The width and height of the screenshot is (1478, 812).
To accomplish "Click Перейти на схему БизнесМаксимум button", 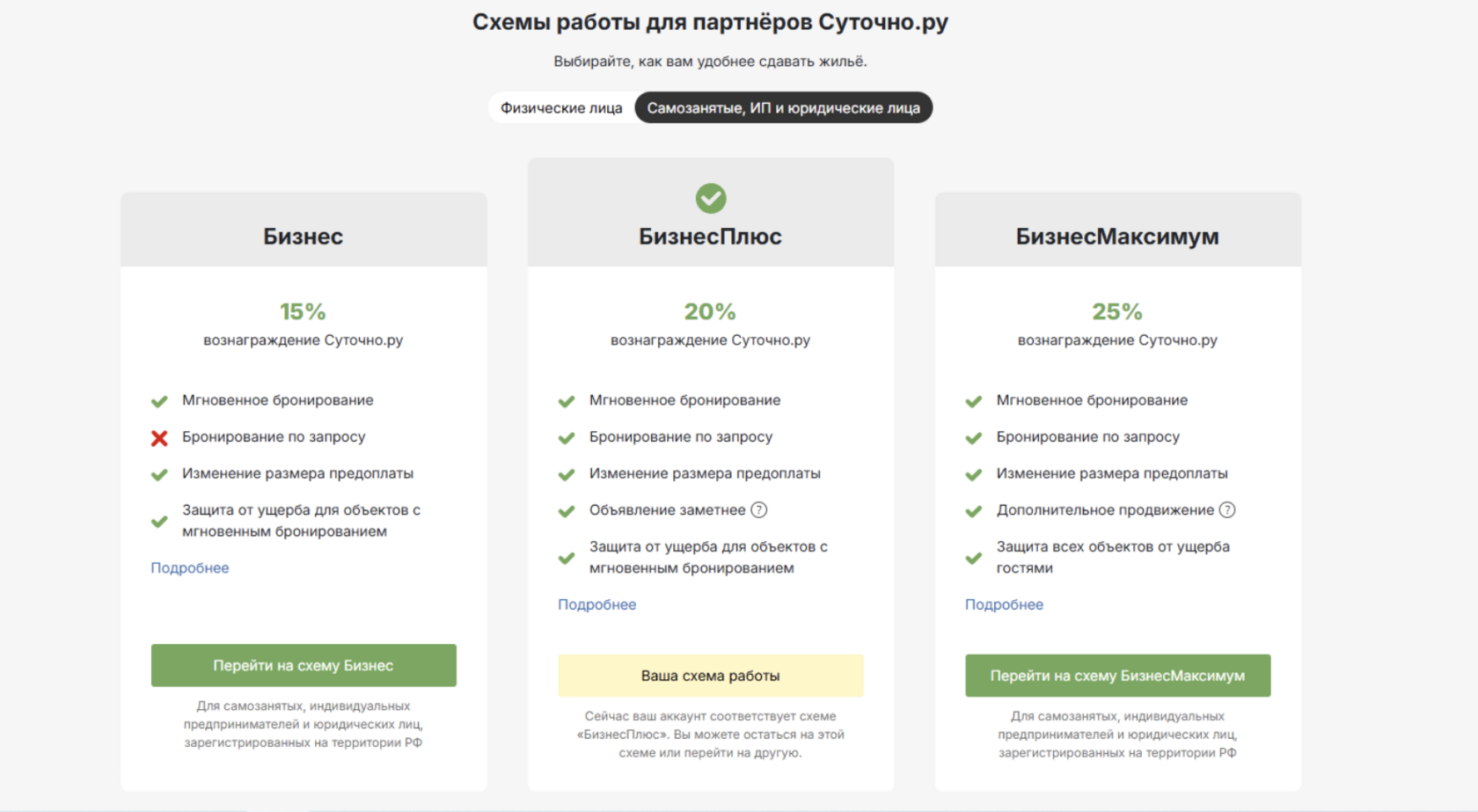I will [1117, 676].
